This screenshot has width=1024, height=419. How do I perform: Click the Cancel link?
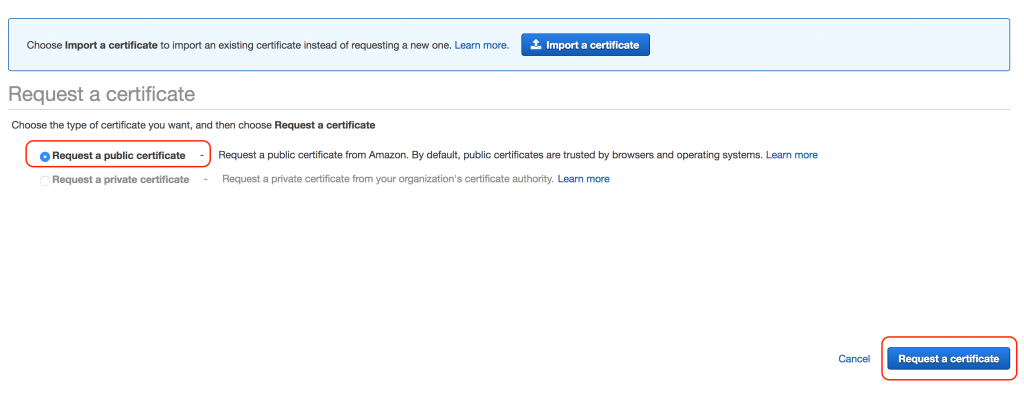pos(854,359)
